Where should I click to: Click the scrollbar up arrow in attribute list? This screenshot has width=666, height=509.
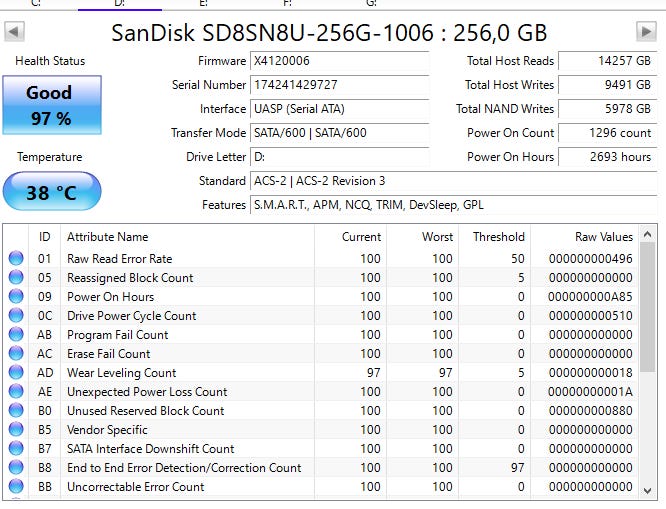[647, 234]
